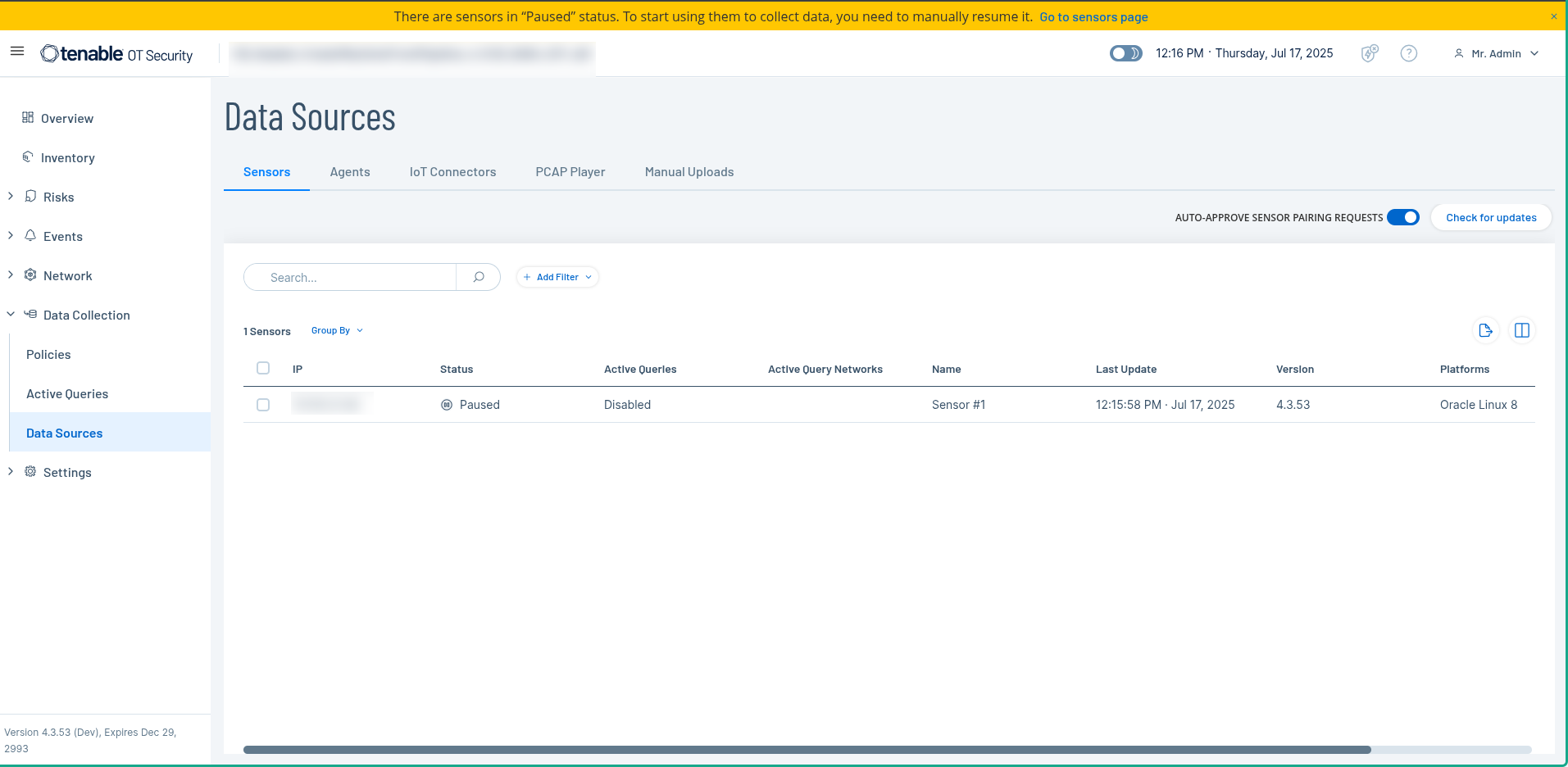Screen dimensions: 1568x767
Task: Click the export table icon
Action: [x=1485, y=330]
